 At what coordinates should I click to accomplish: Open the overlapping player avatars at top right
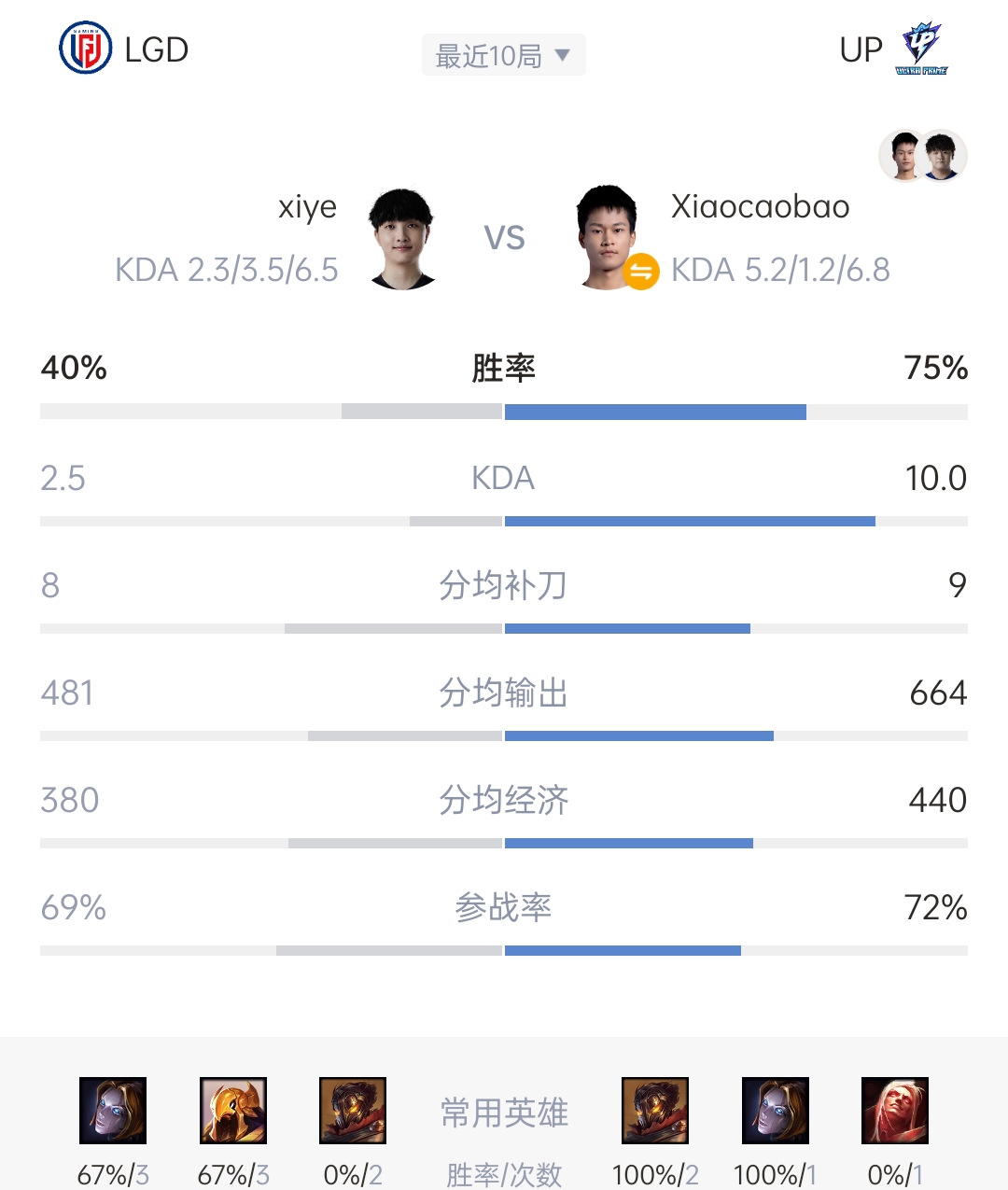tap(923, 155)
